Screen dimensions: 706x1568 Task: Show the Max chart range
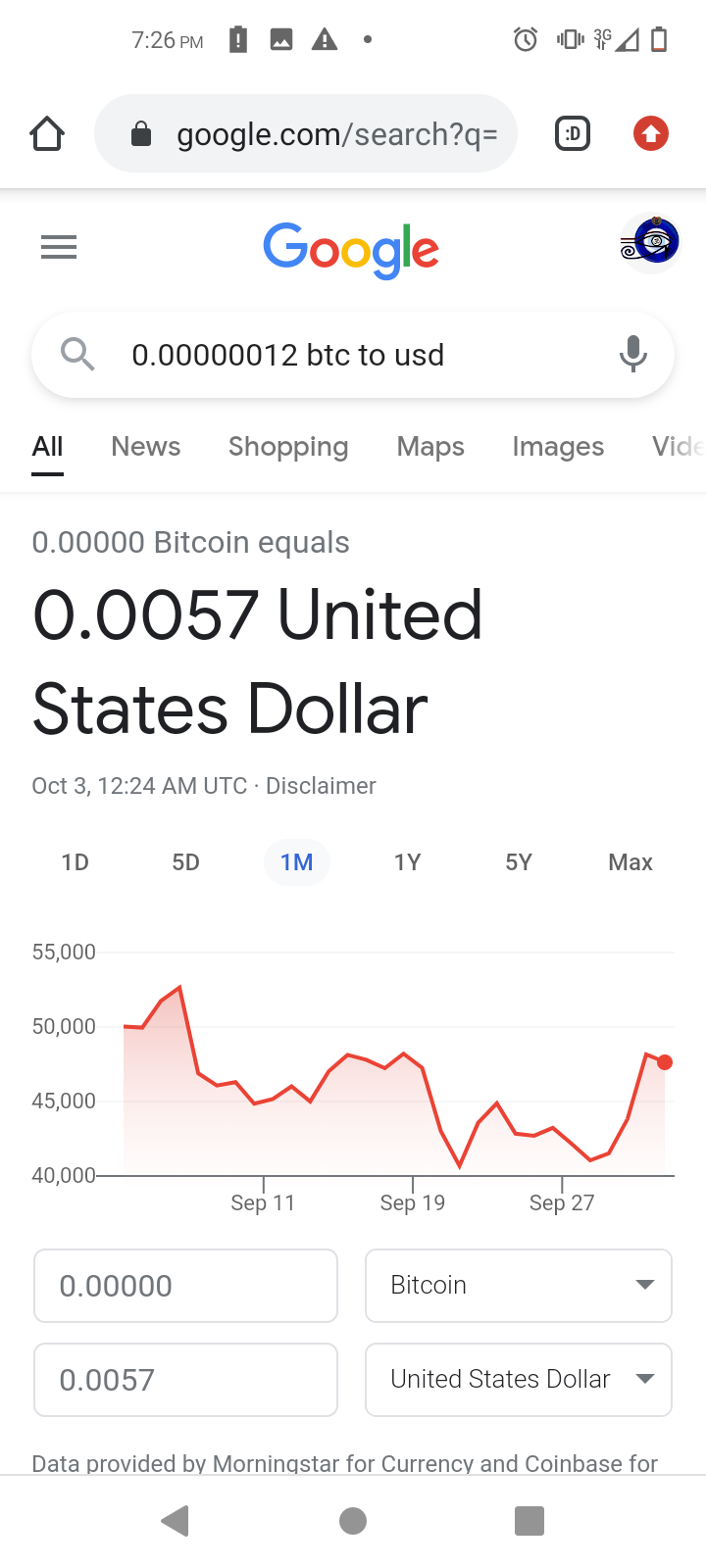tap(630, 862)
